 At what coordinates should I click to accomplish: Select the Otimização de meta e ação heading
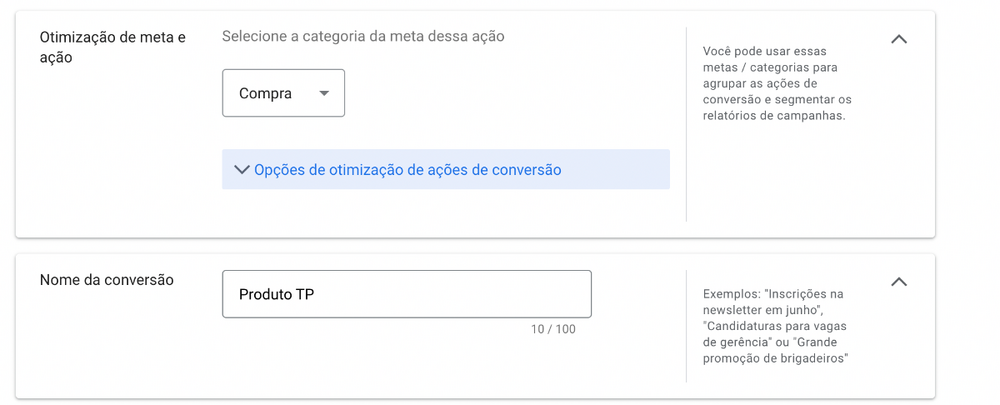coord(113,47)
